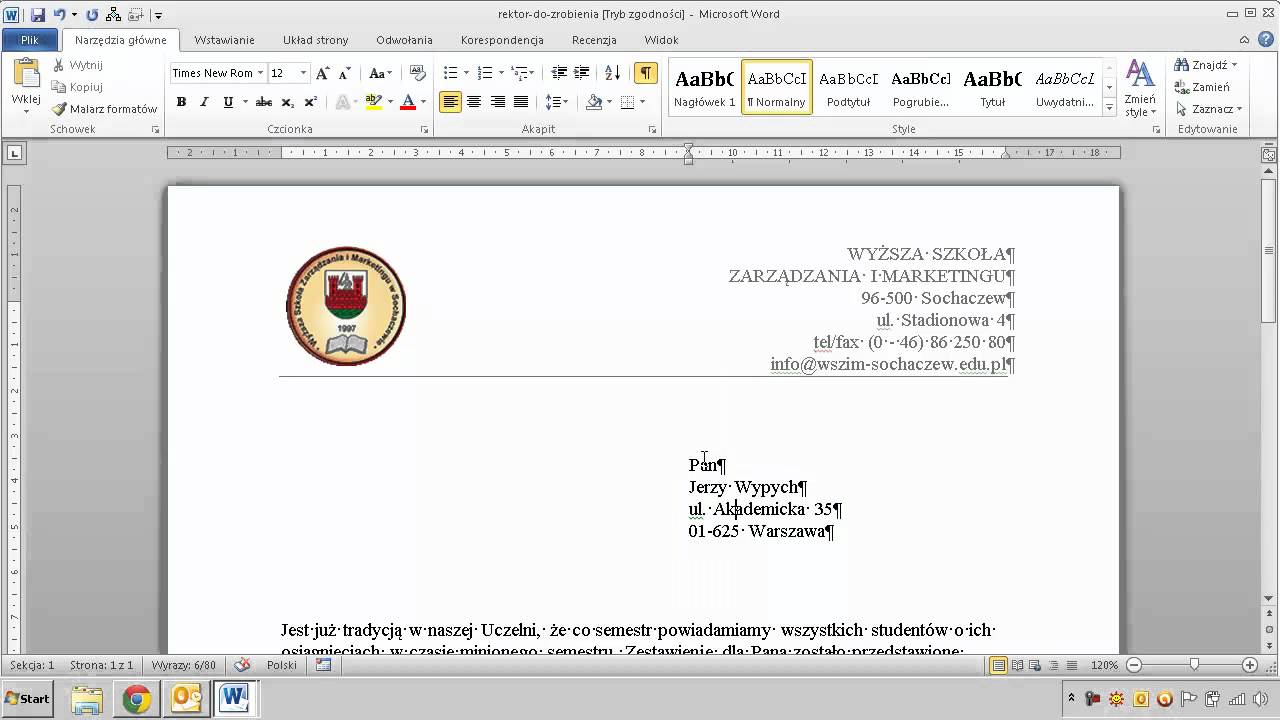Click Zmień style button
The height and width of the screenshot is (720, 1280).
(x=1140, y=88)
